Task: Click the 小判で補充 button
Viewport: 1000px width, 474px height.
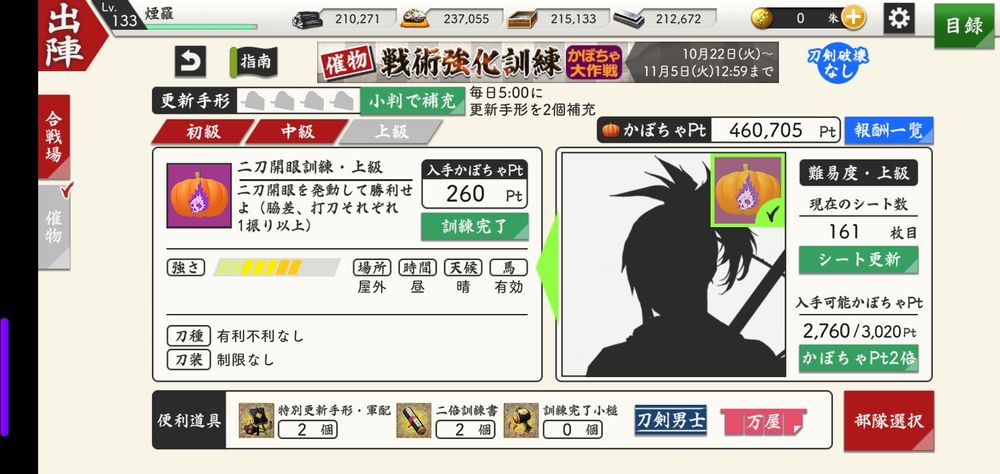Action: pyautogui.click(x=412, y=101)
